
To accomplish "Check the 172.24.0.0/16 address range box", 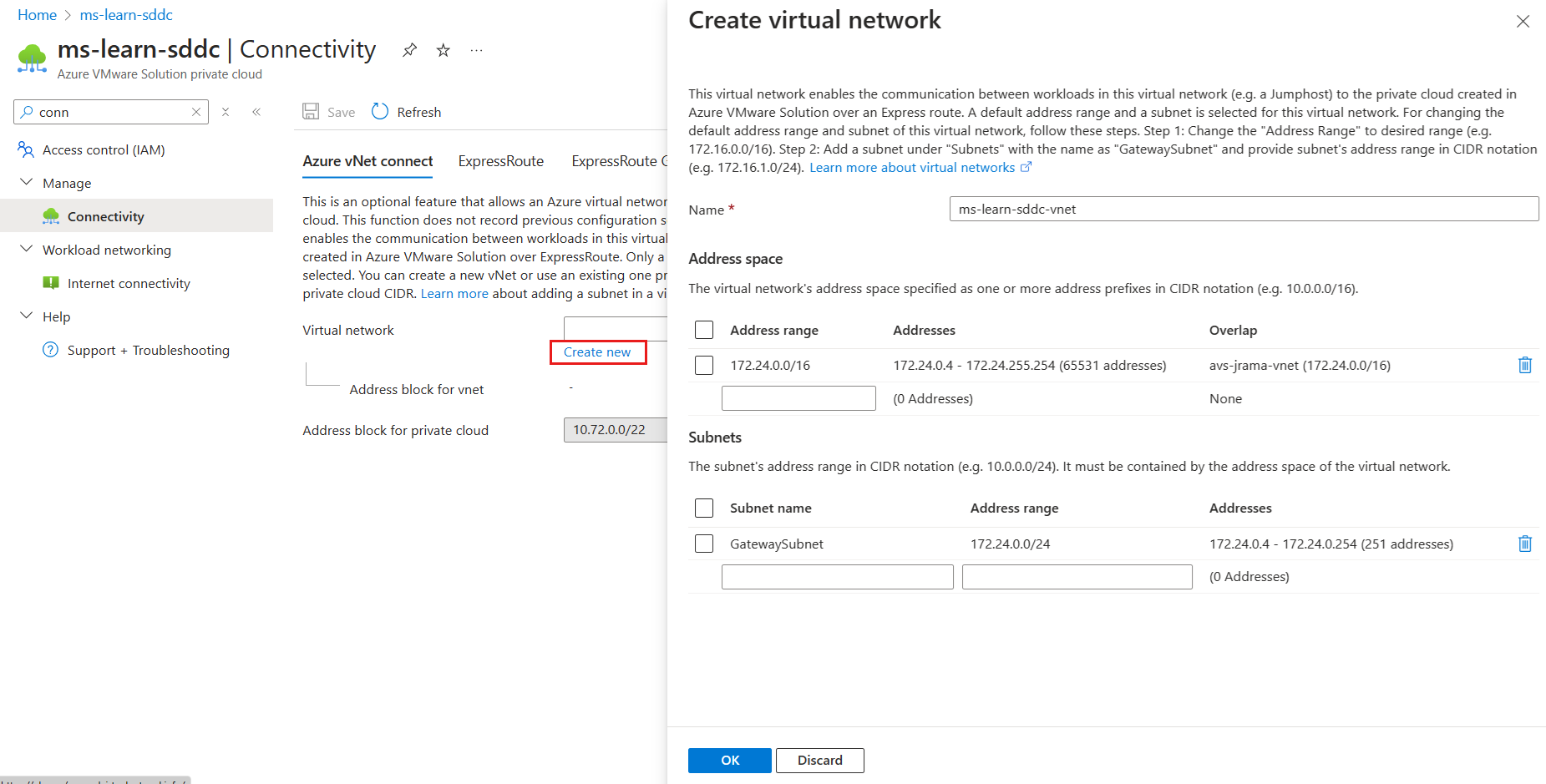I will 704,365.
